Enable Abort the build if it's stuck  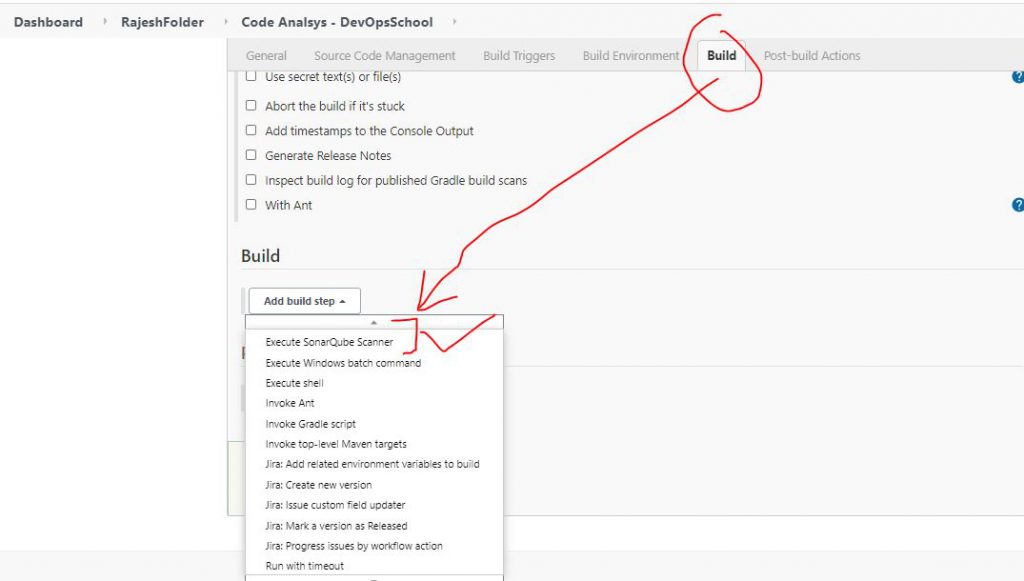[251, 106]
